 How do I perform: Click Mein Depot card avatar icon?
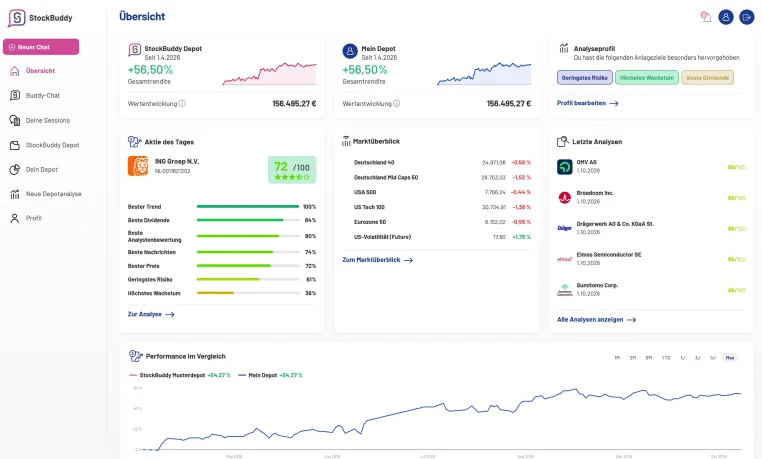pyautogui.click(x=350, y=51)
